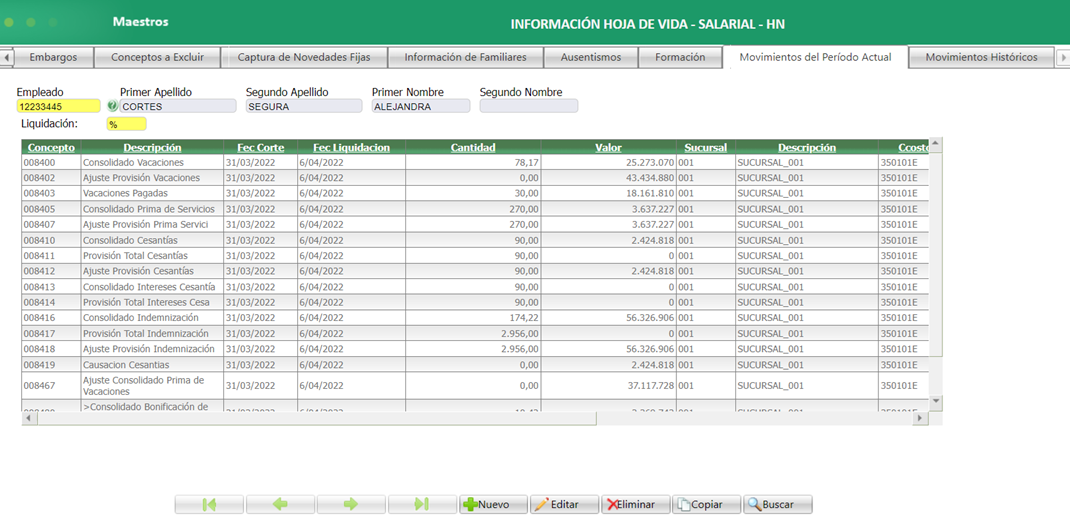Open the Conceptos a Excluir tab
This screenshot has width=1072, height=524.
[x=157, y=57]
